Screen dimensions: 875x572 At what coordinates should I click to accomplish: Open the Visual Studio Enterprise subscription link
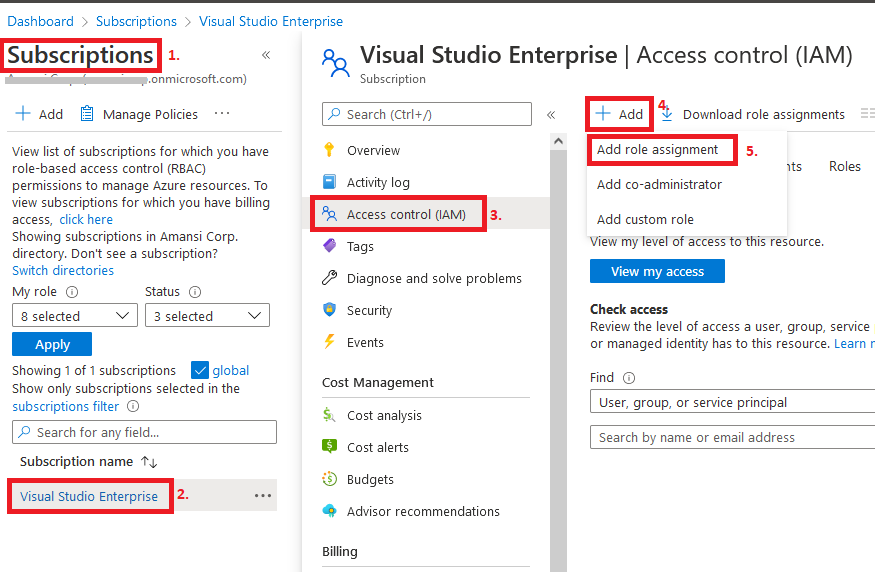[x=89, y=496]
